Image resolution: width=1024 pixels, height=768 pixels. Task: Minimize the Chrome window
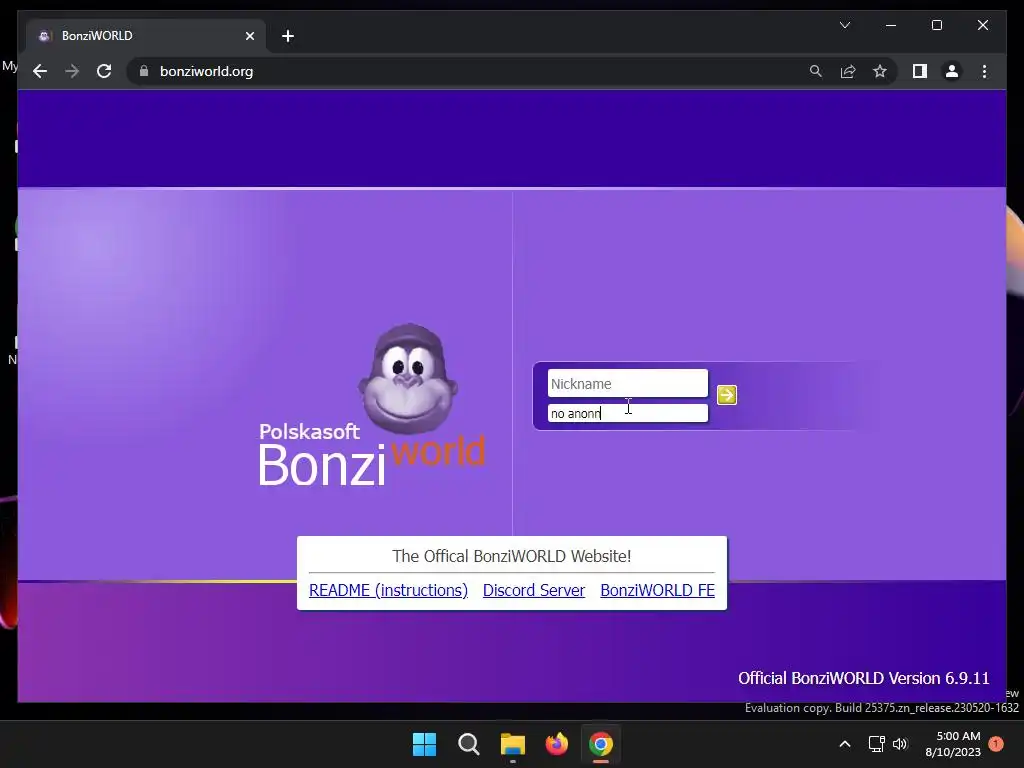(x=891, y=25)
